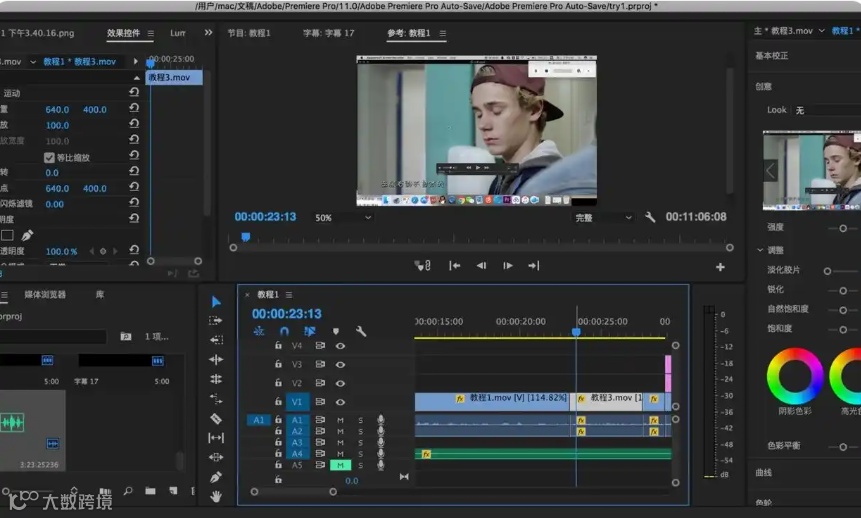861x518 pixels.
Task: Select the Selection arrow tool
Action: (x=216, y=302)
